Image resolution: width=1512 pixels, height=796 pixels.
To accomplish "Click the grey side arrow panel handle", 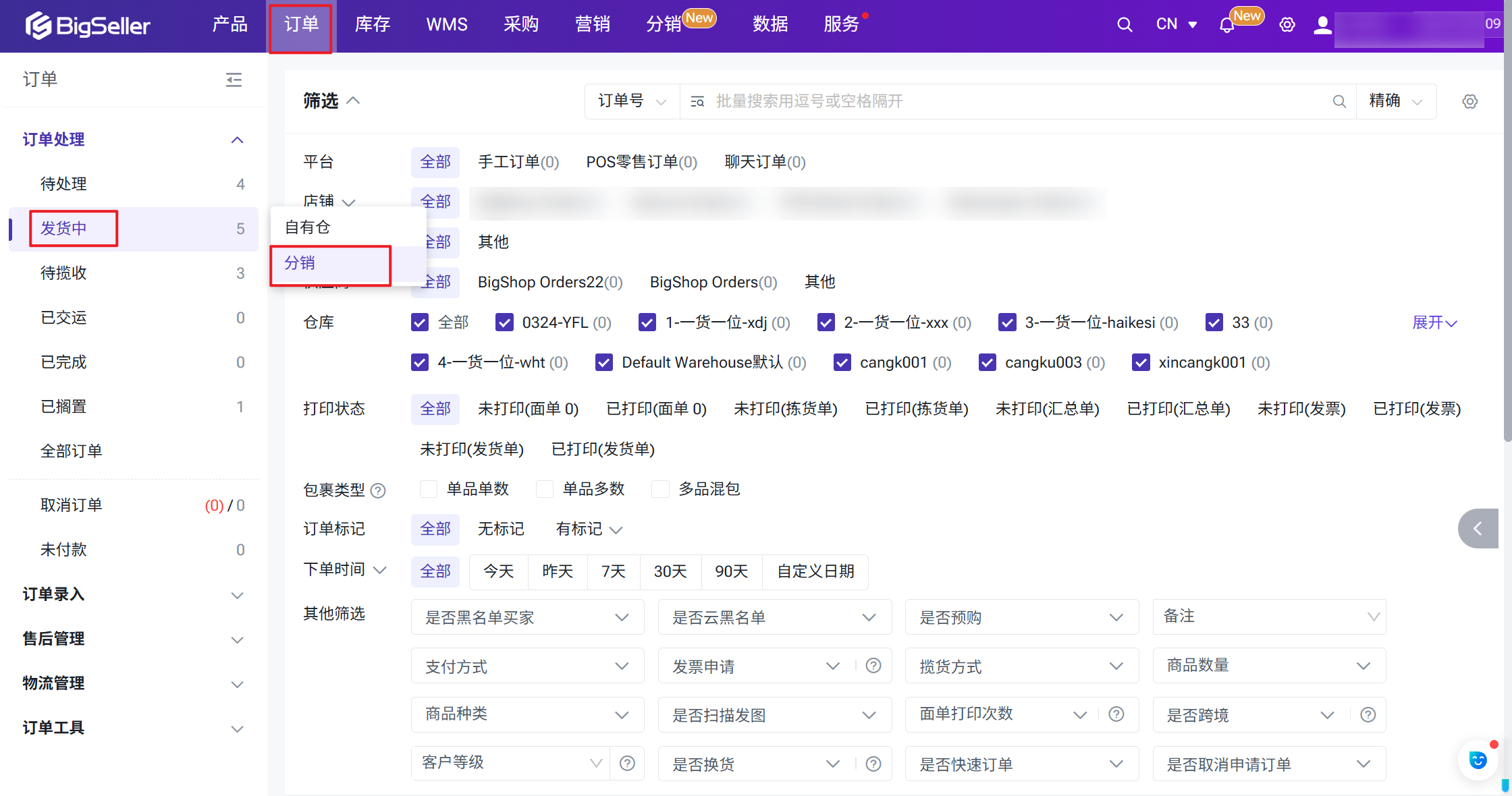I will click(x=1478, y=528).
